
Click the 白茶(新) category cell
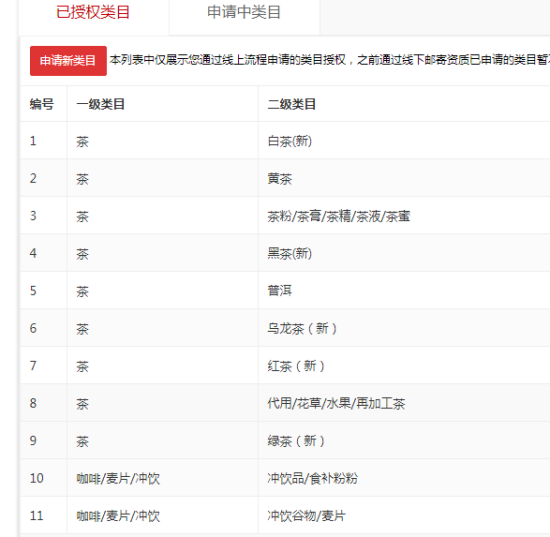point(290,141)
